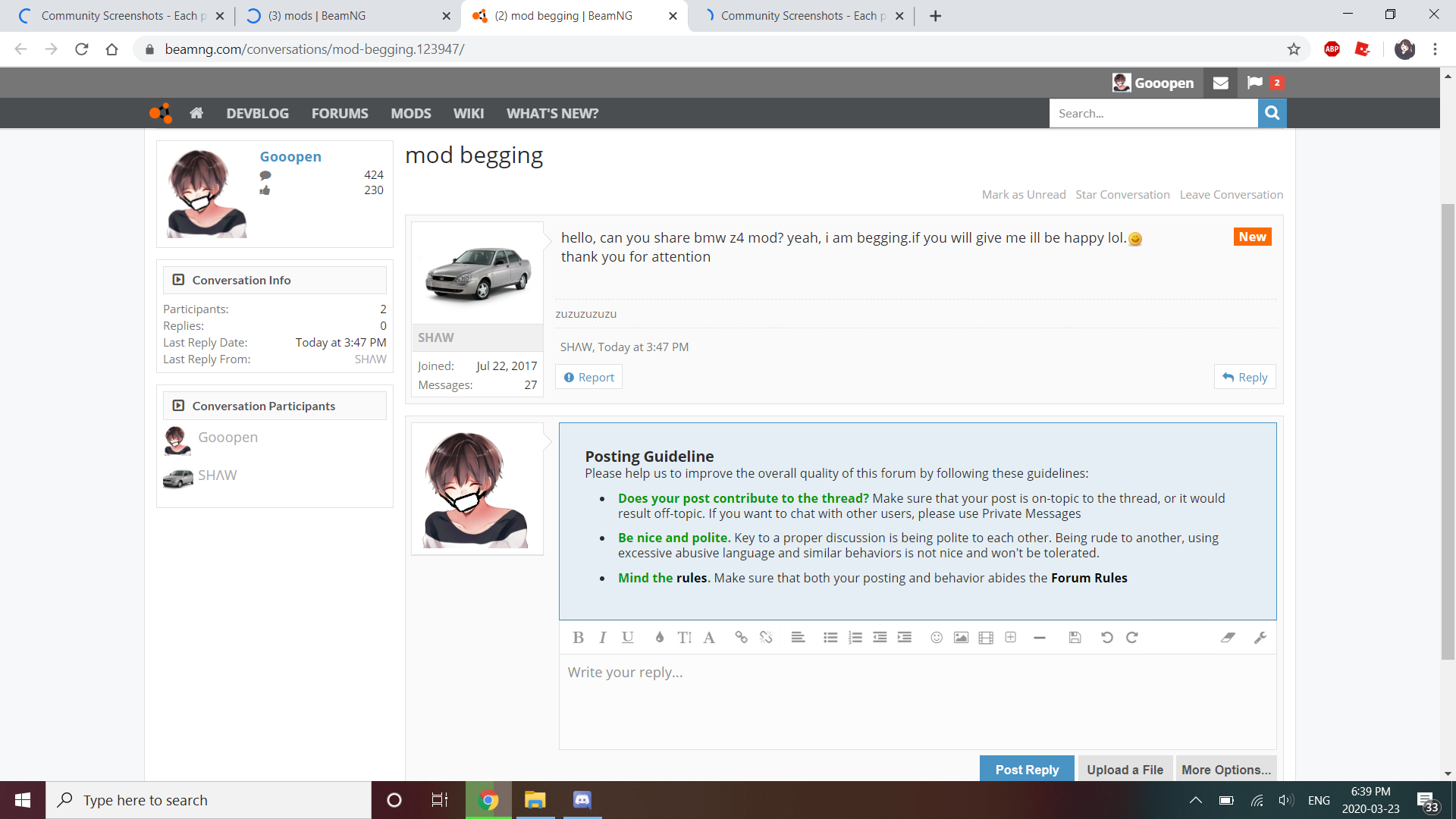Open SHAW in Conversation Participants list

[217, 475]
